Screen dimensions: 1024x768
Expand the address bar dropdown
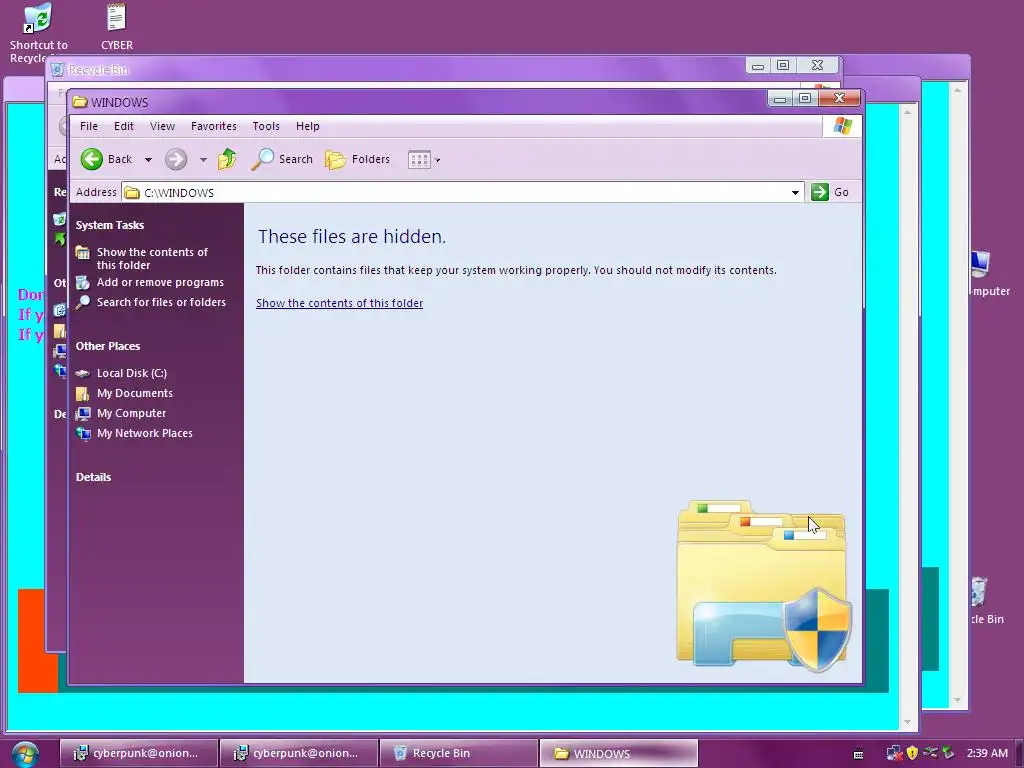tap(795, 192)
